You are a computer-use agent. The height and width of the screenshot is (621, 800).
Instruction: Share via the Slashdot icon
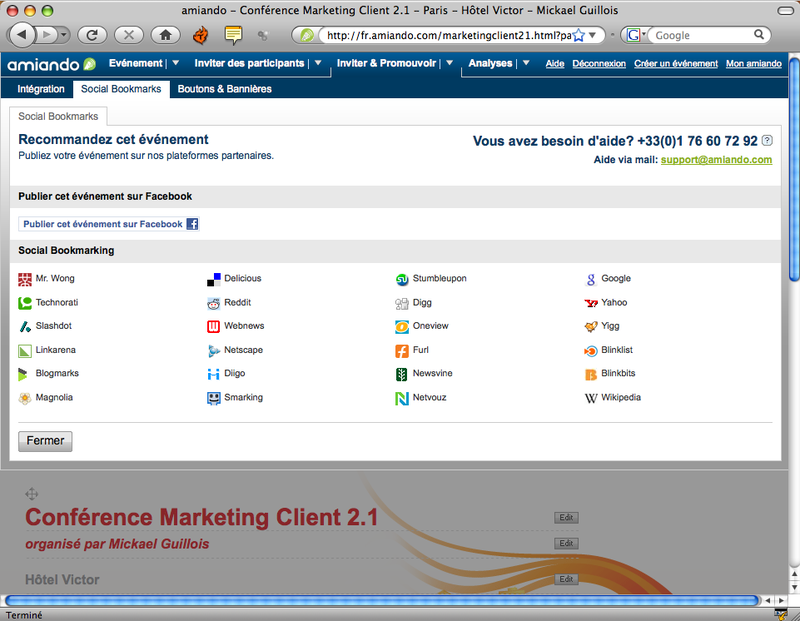coord(24,327)
